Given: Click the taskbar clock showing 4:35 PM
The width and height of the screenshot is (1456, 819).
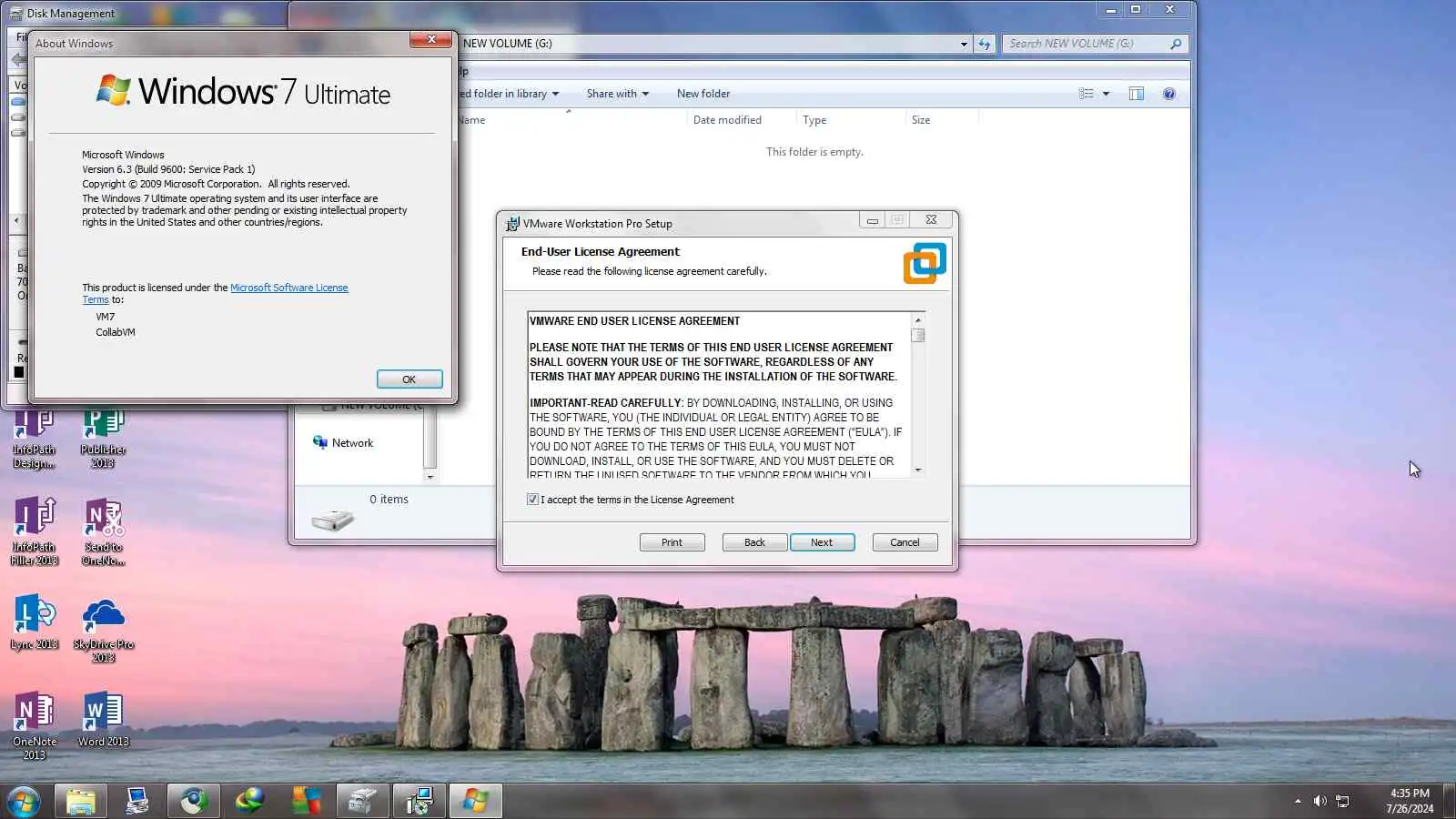Looking at the screenshot, I should [x=1410, y=801].
